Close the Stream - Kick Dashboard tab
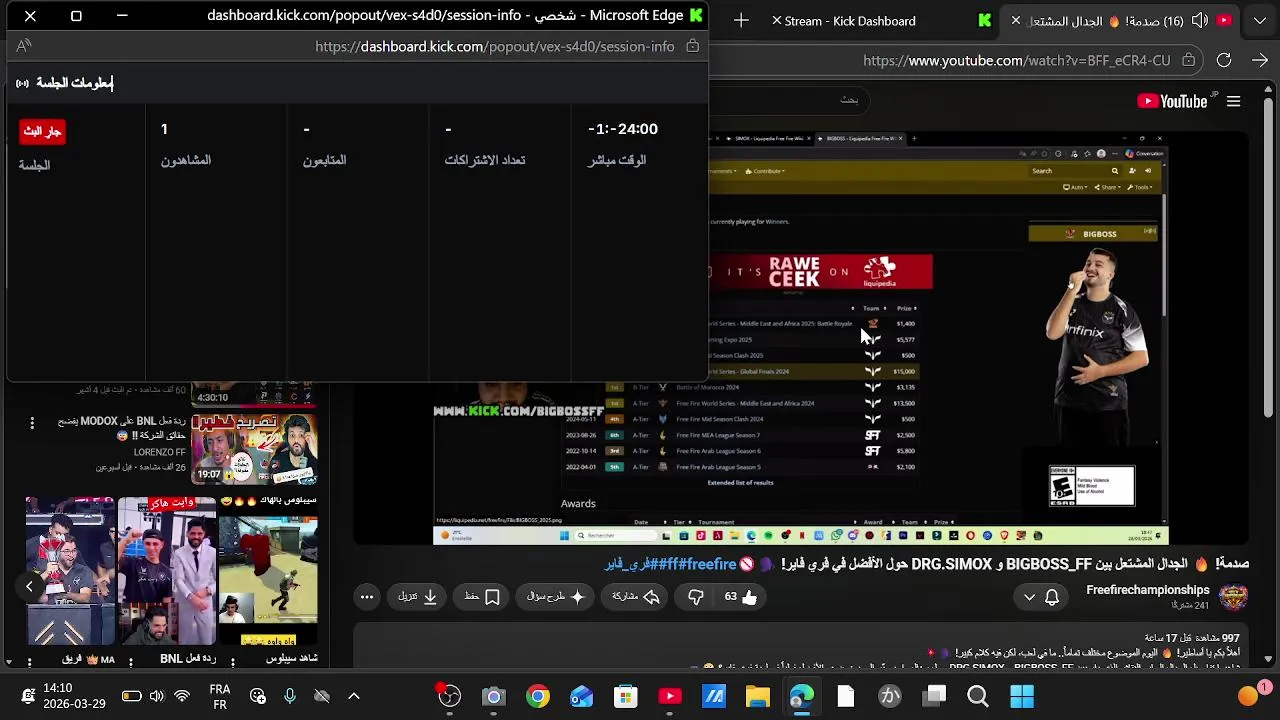Image resolution: width=1280 pixels, height=720 pixels. 776,20
